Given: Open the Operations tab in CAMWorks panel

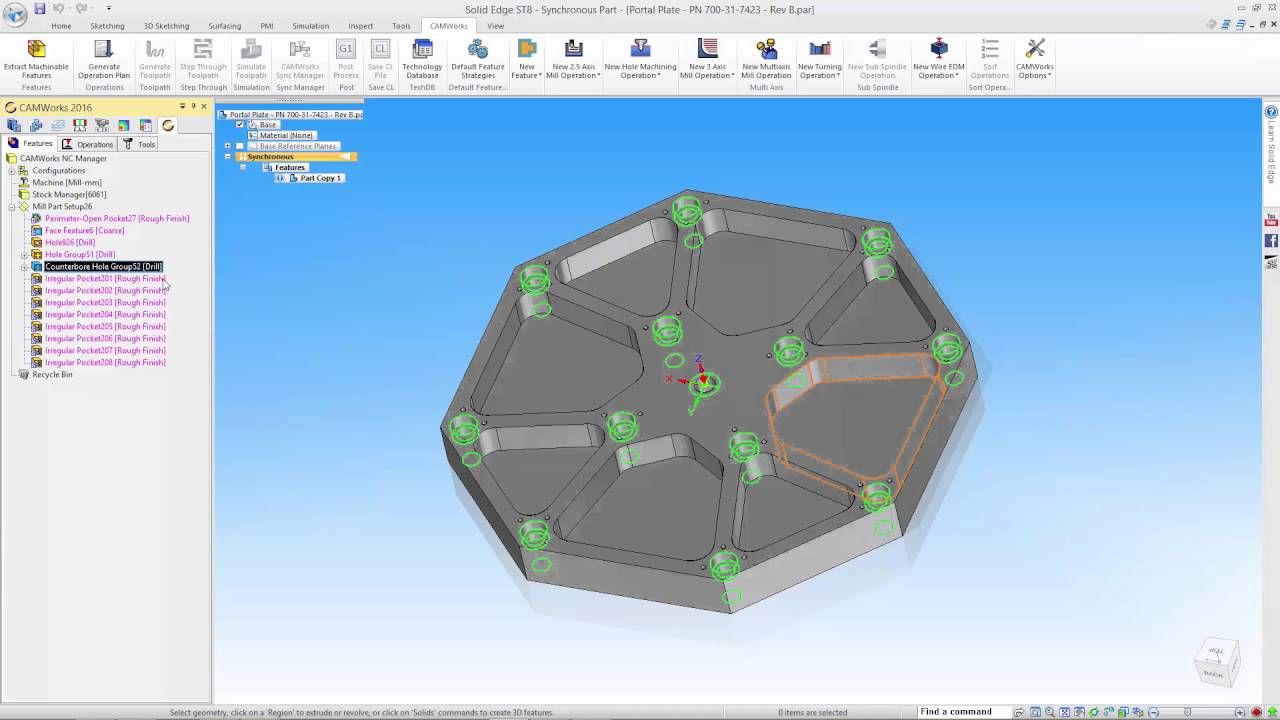Looking at the screenshot, I should 88,144.
